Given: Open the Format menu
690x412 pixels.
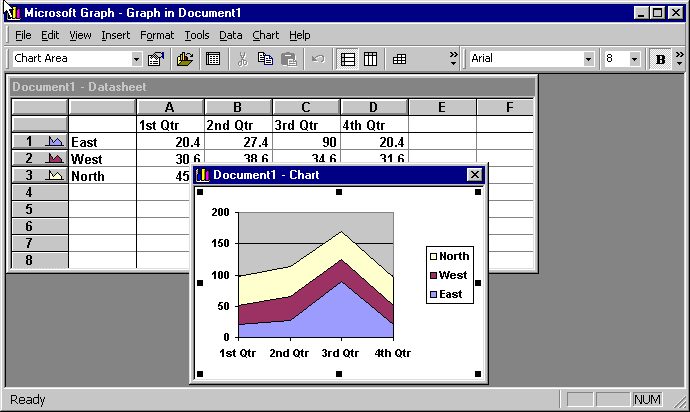Looking at the screenshot, I should click(x=156, y=35).
